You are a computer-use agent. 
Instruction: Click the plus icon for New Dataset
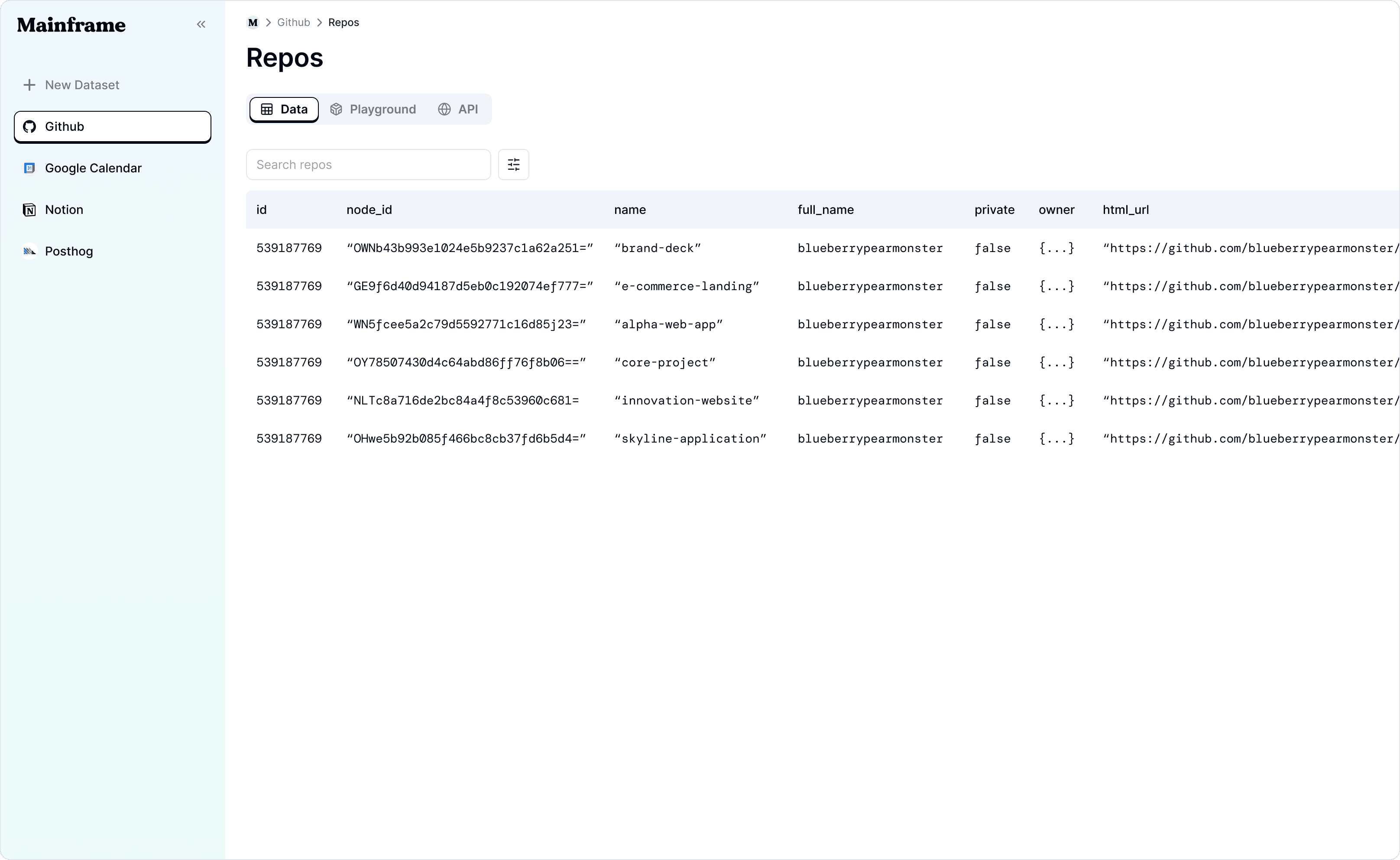pos(29,85)
